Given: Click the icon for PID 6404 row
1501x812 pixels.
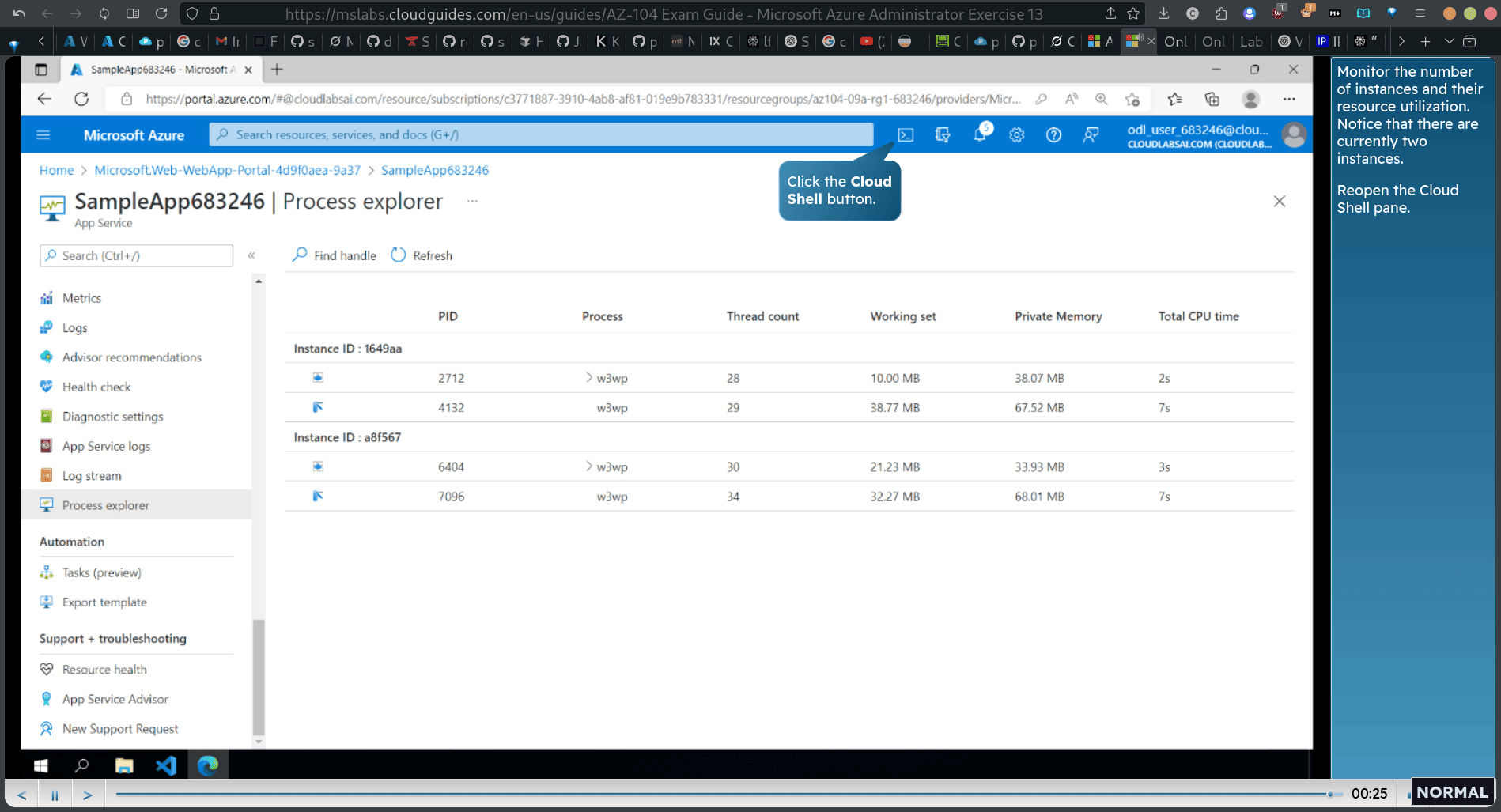Looking at the screenshot, I should (x=318, y=466).
